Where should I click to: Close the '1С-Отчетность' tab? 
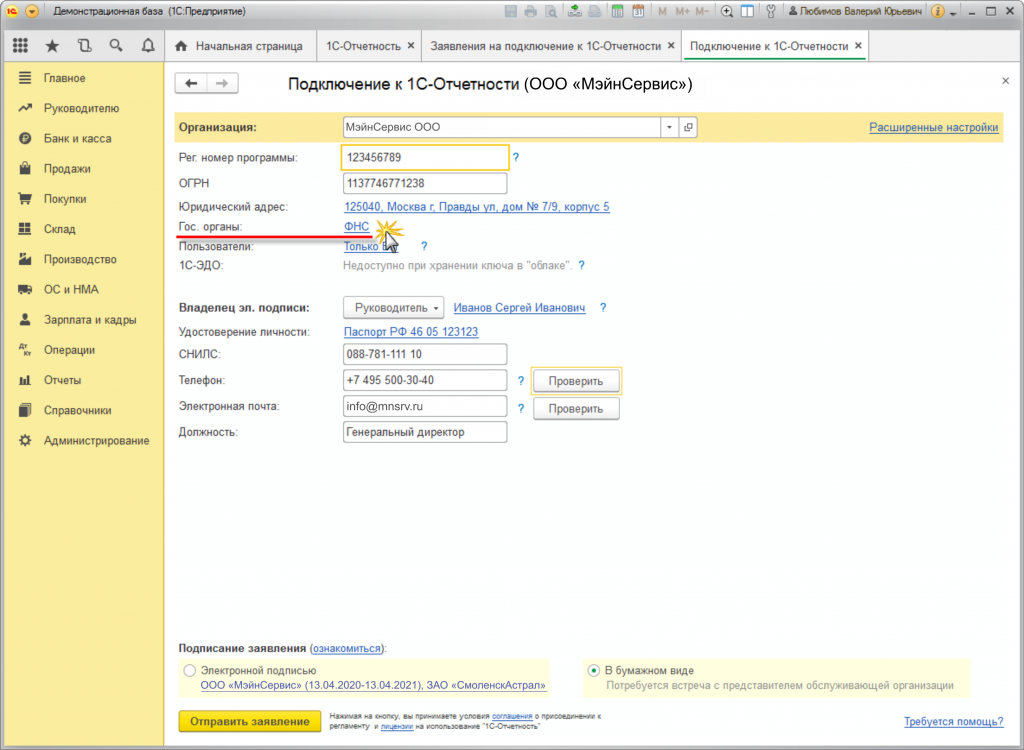(411, 46)
